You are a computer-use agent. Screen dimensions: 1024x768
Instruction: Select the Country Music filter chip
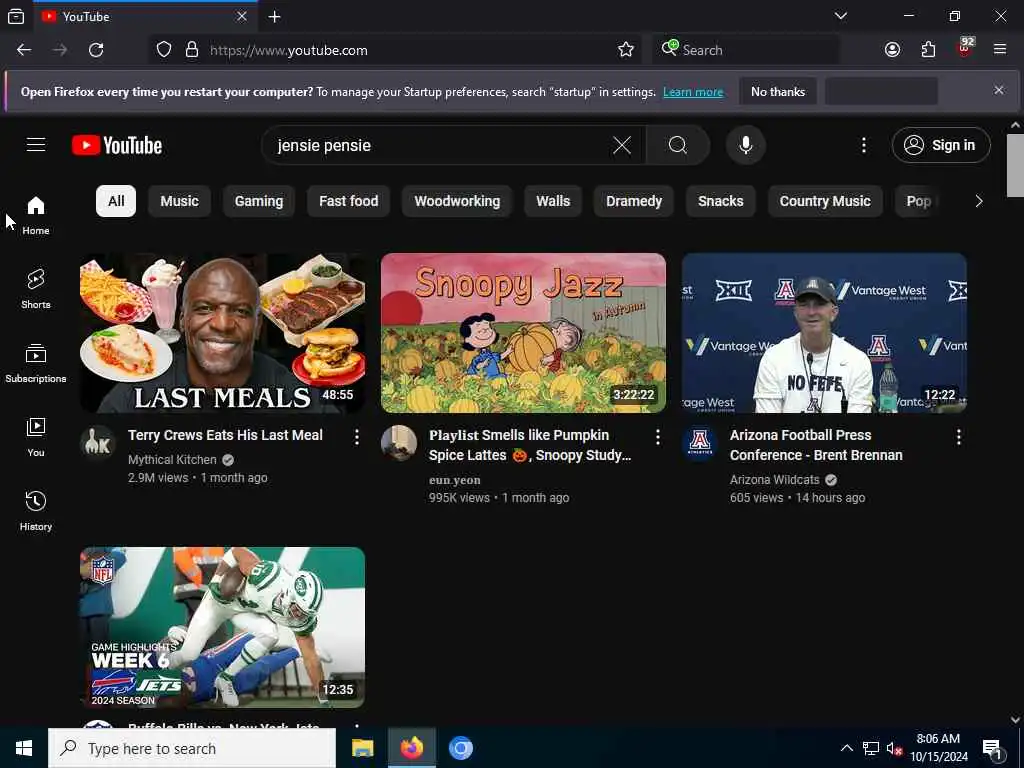pyautogui.click(x=825, y=201)
